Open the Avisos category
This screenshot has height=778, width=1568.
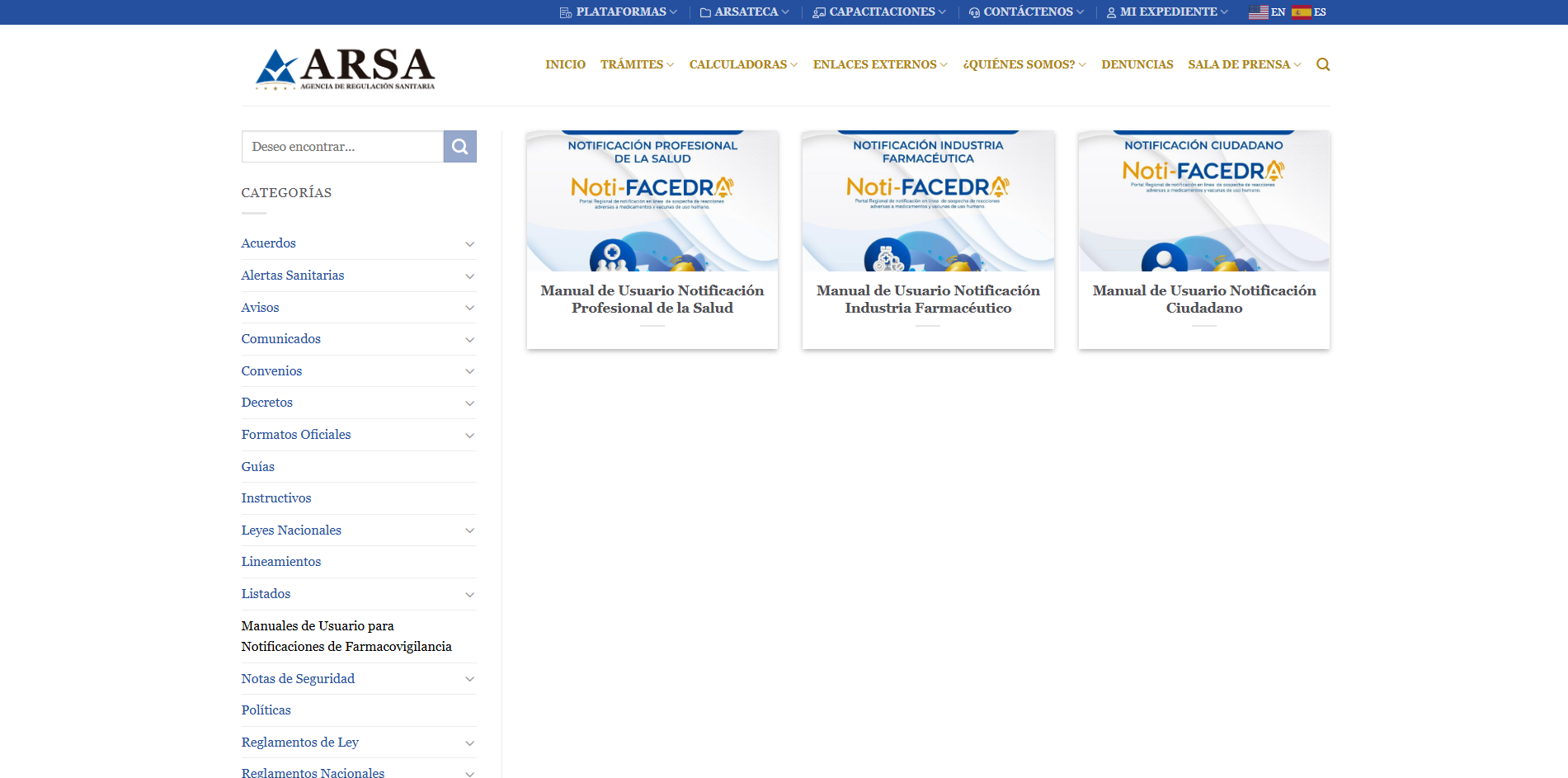point(260,308)
